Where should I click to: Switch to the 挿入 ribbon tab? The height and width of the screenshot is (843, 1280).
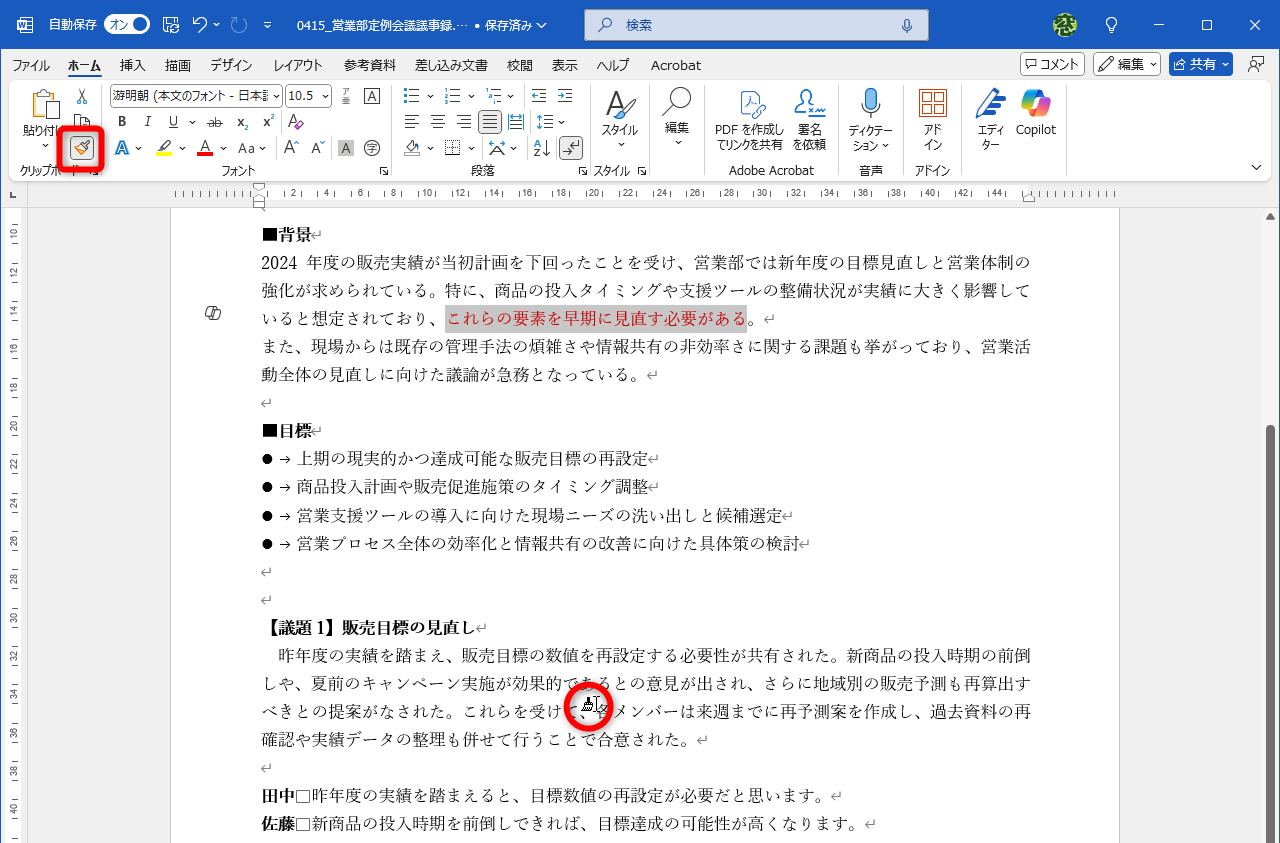[x=131, y=65]
